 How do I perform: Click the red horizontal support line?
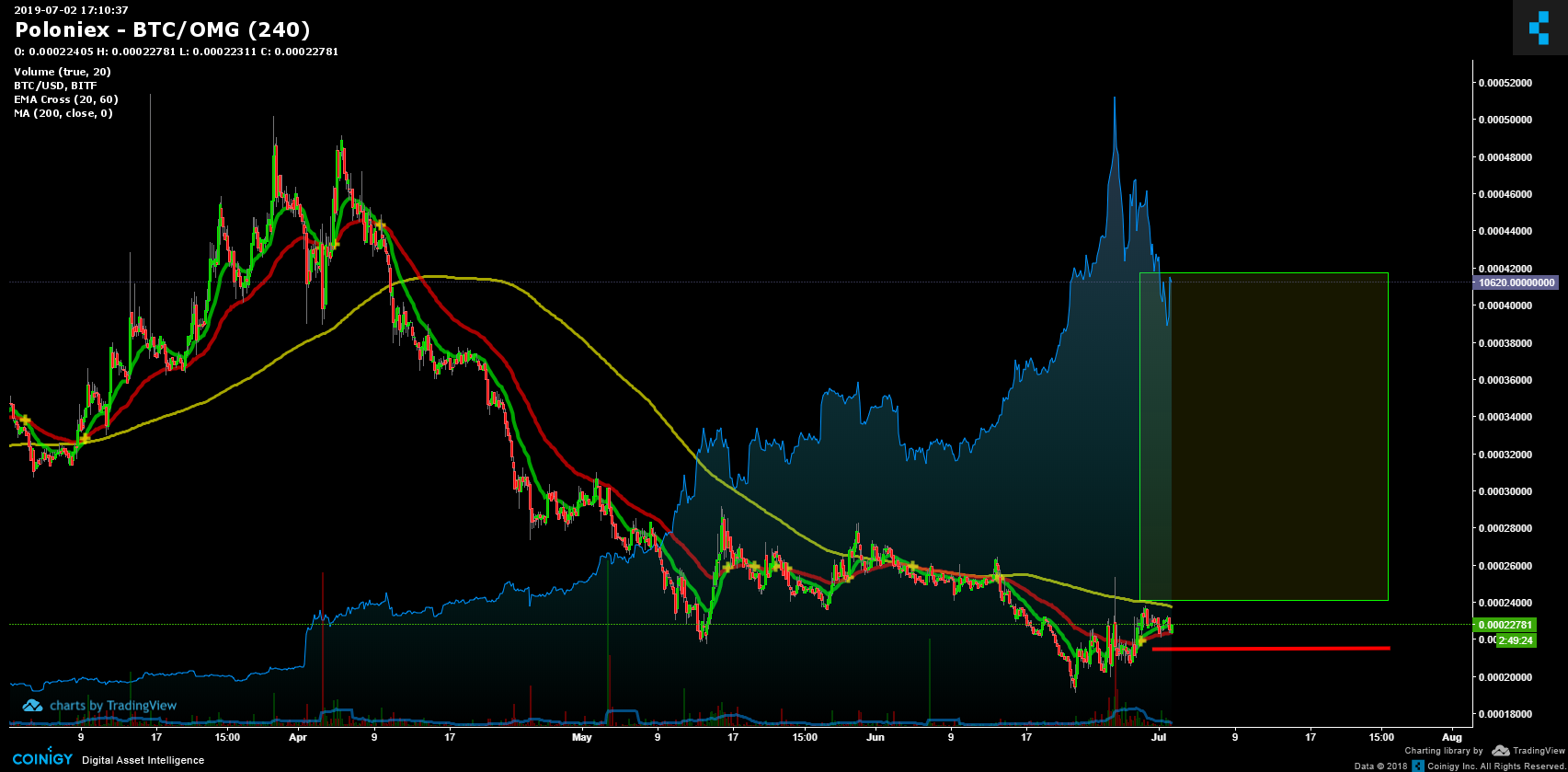coord(1270,649)
